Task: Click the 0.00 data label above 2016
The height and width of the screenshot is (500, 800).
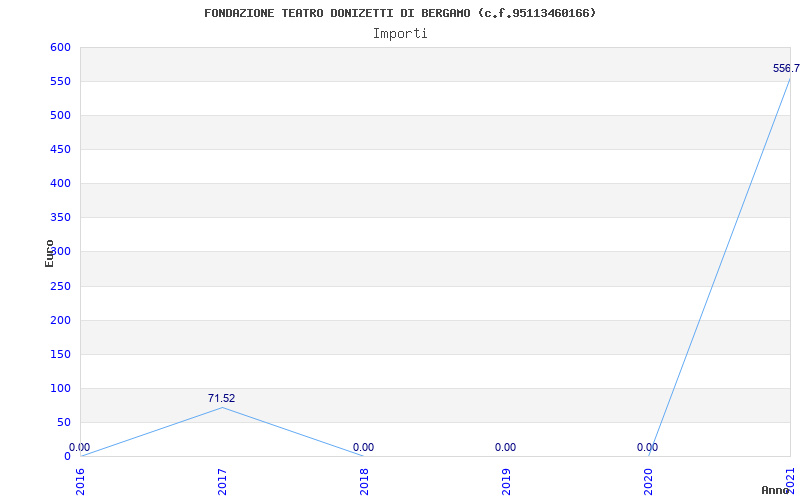Action: coord(80,447)
